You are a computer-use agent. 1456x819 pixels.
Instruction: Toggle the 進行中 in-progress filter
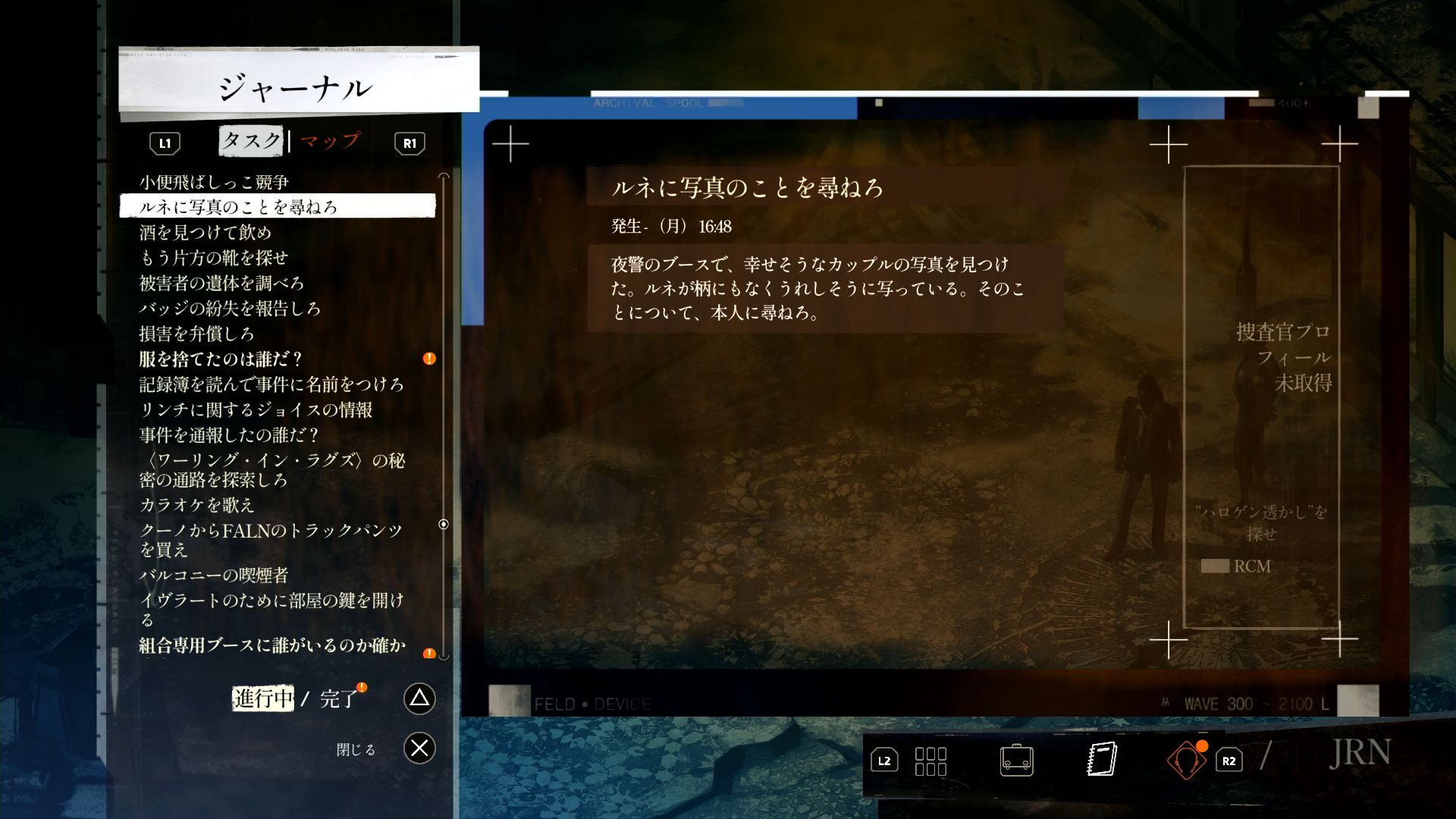click(262, 698)
